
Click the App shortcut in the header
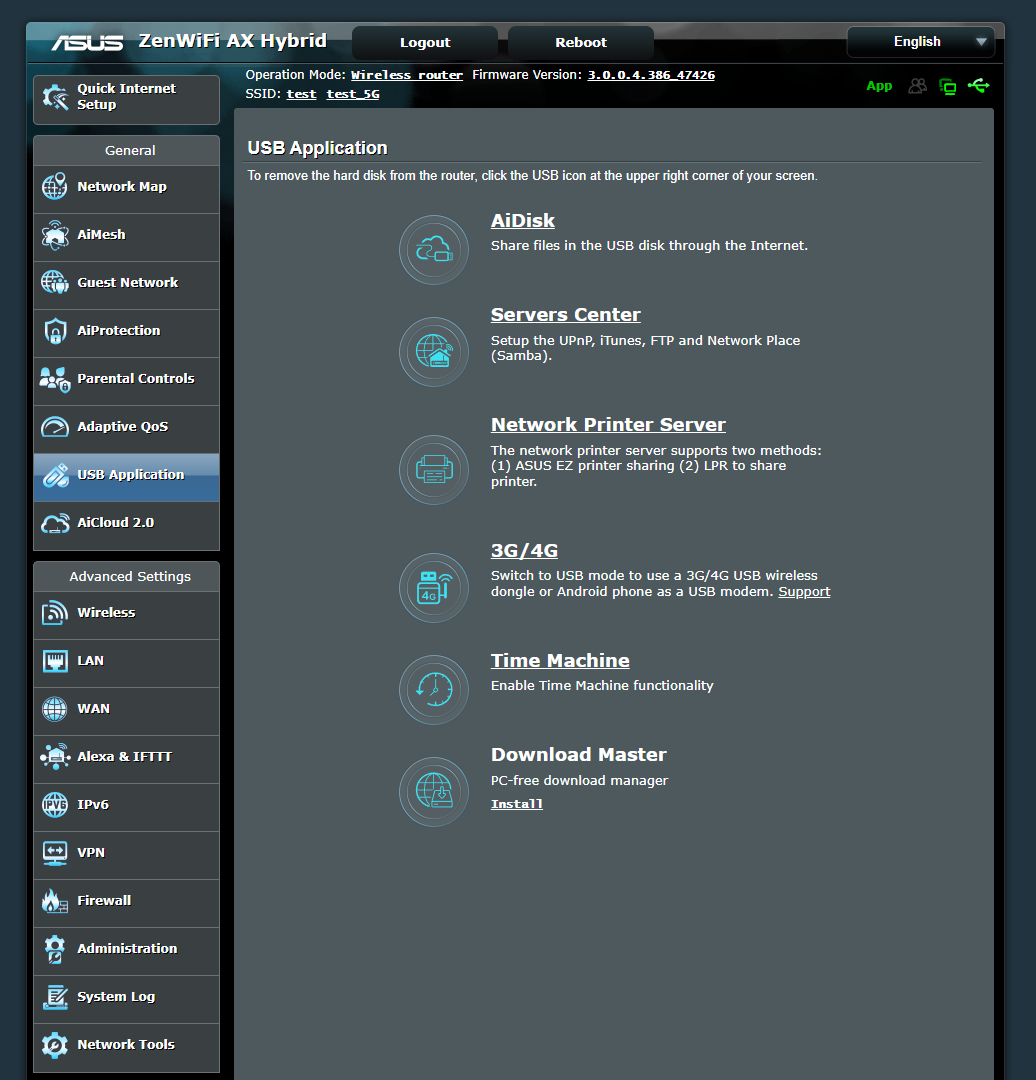click(x=879, y=86)
